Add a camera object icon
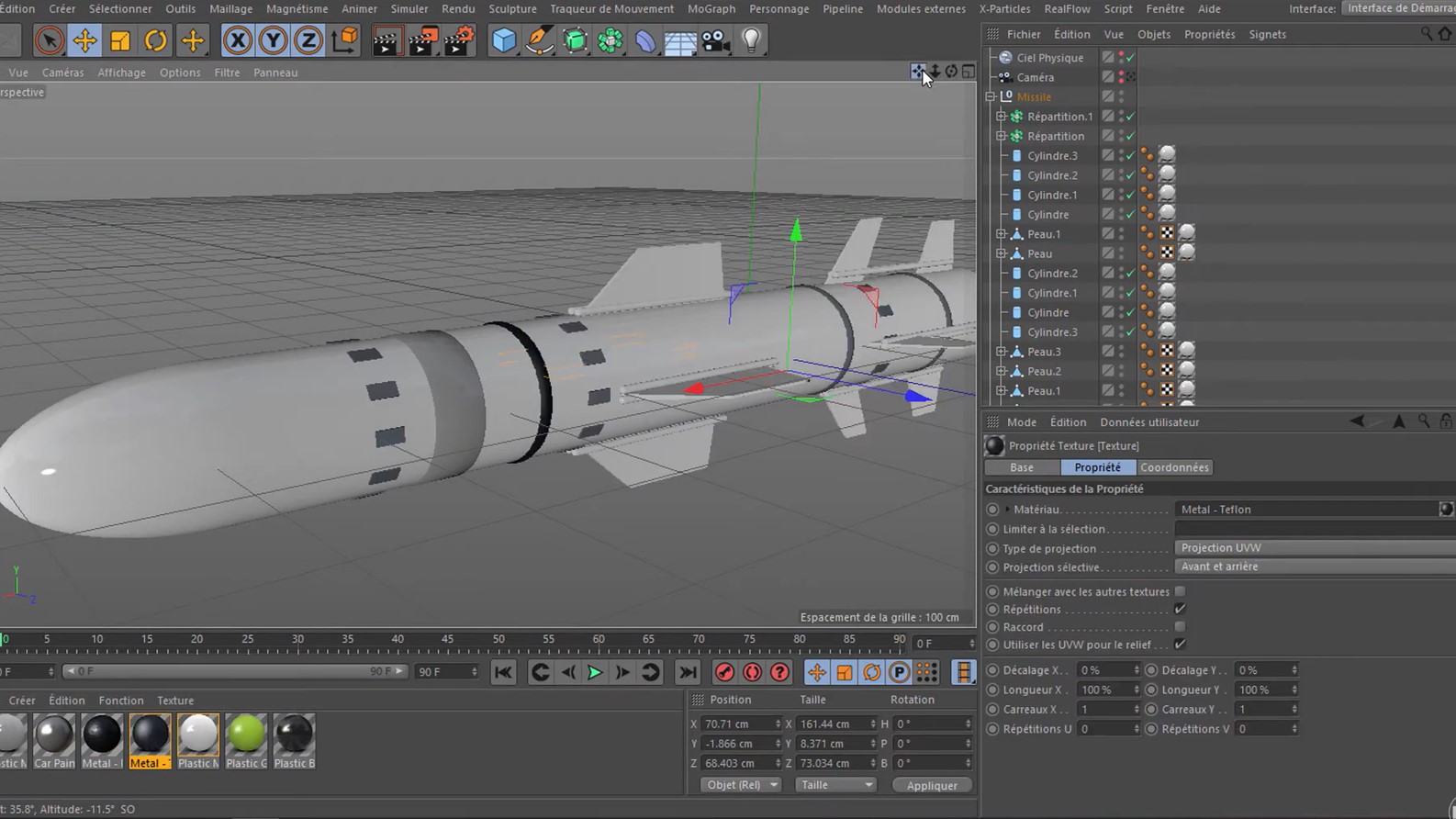The image size is (1456, 819). point(716,40)
